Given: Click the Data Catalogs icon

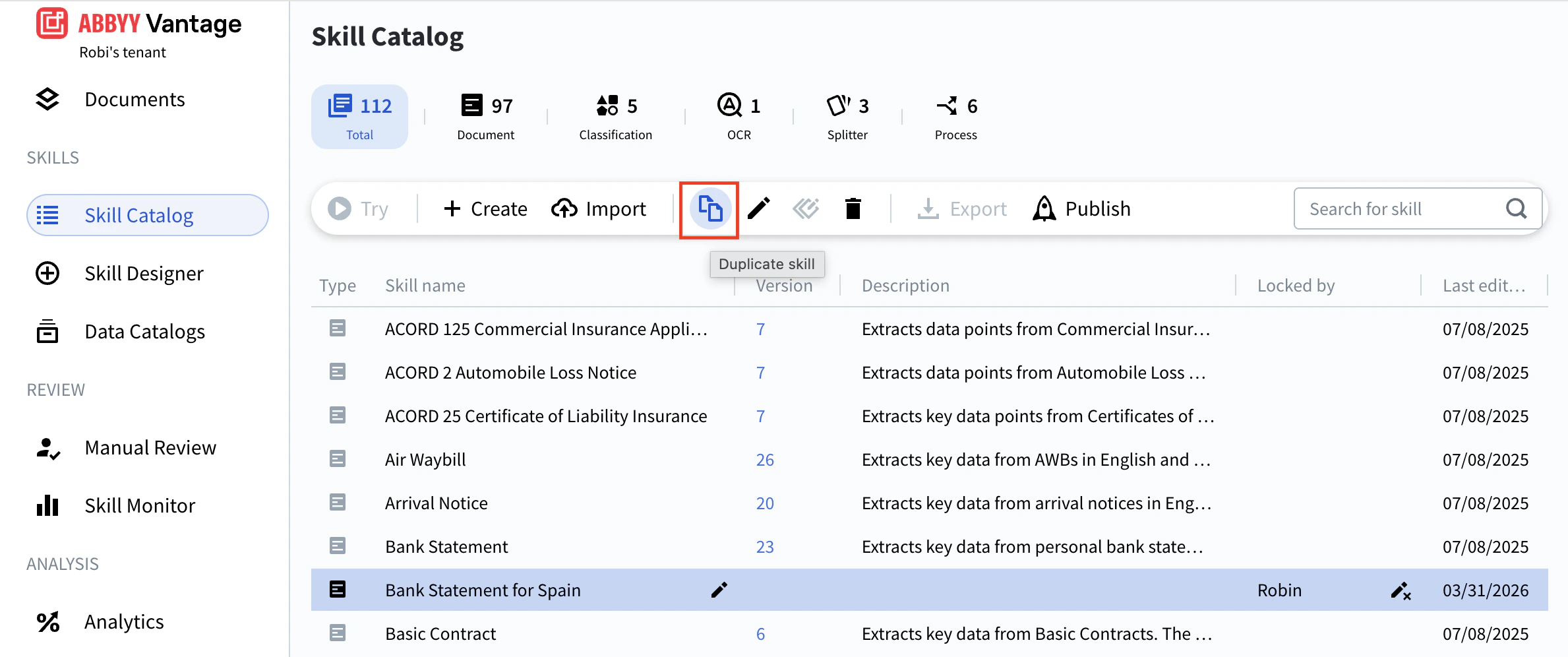Looking at the screenshot, I should coord(47,331).
